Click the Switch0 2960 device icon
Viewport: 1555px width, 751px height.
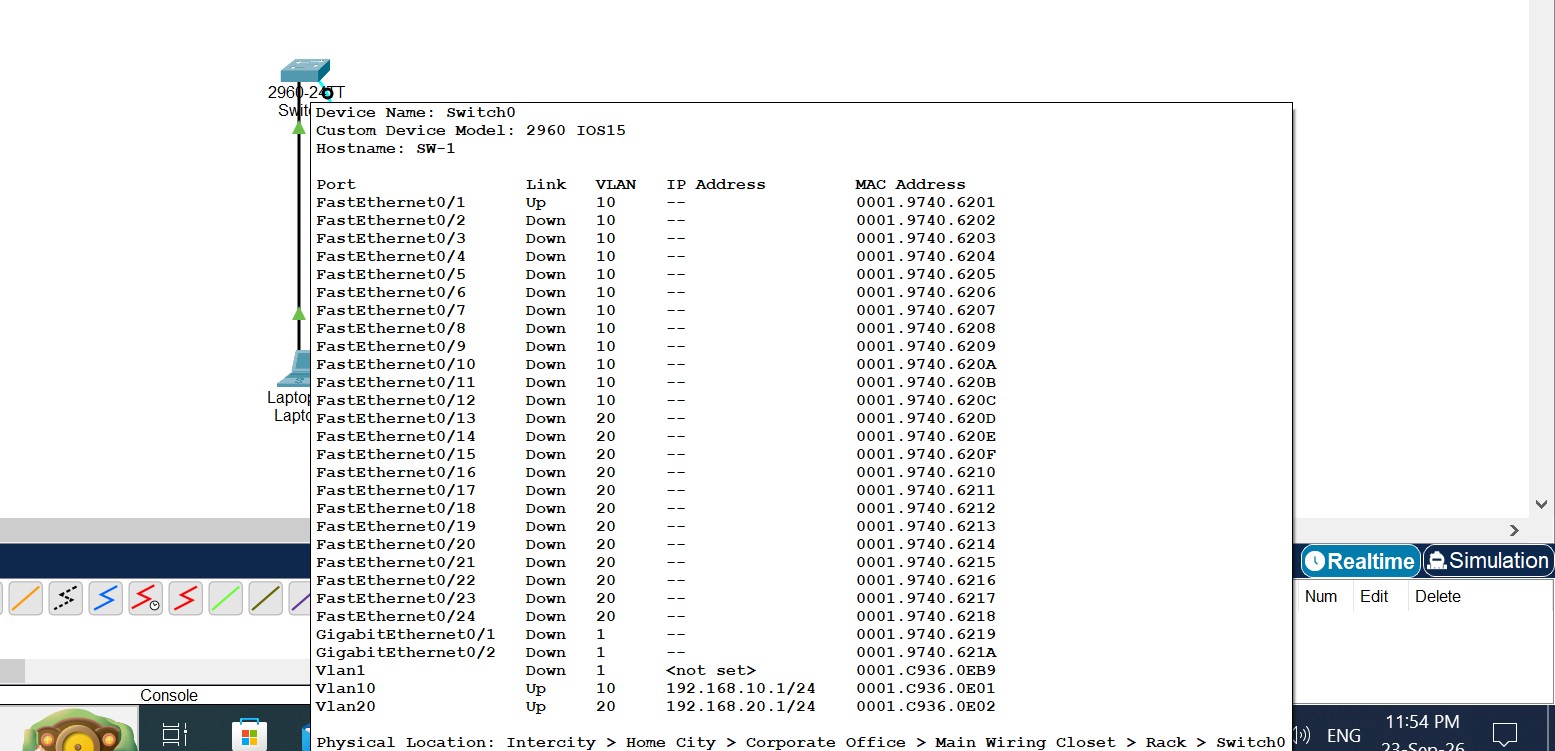305,70
